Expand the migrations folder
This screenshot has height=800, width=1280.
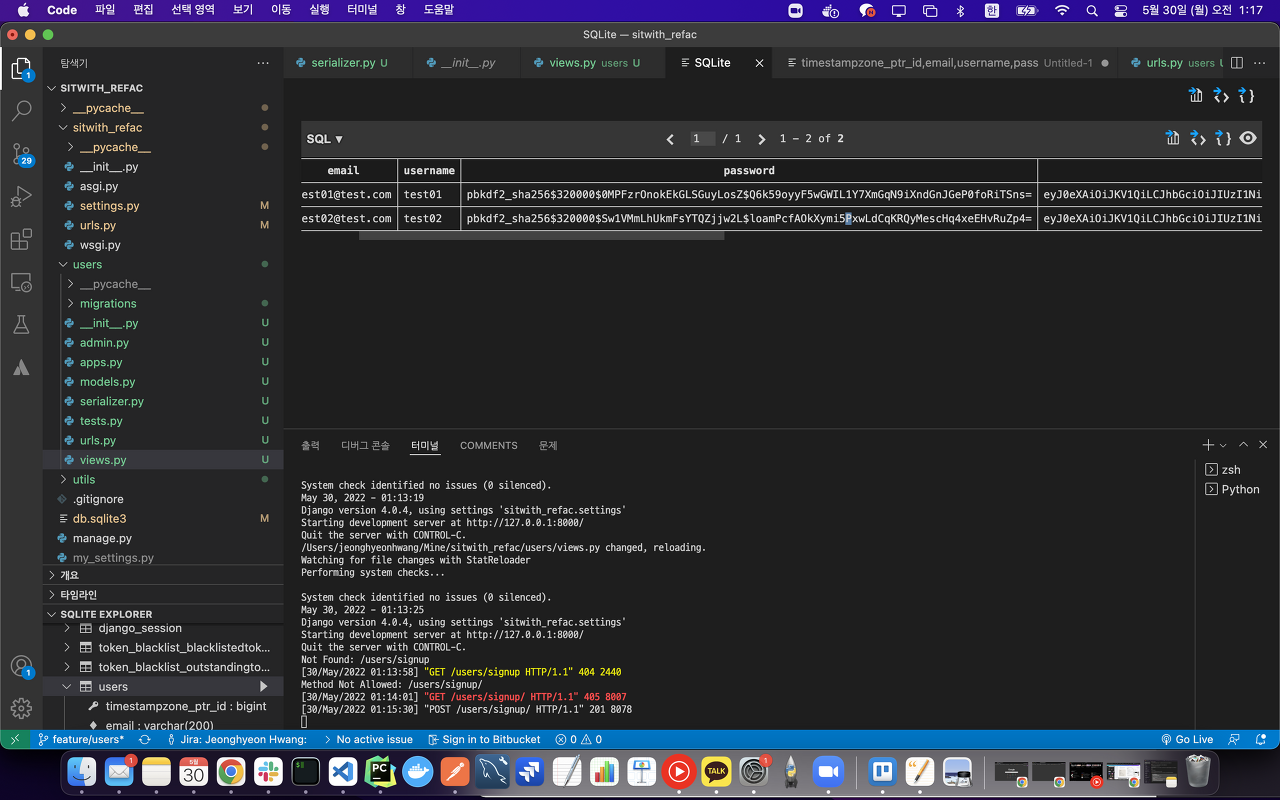tap(71, 303)
